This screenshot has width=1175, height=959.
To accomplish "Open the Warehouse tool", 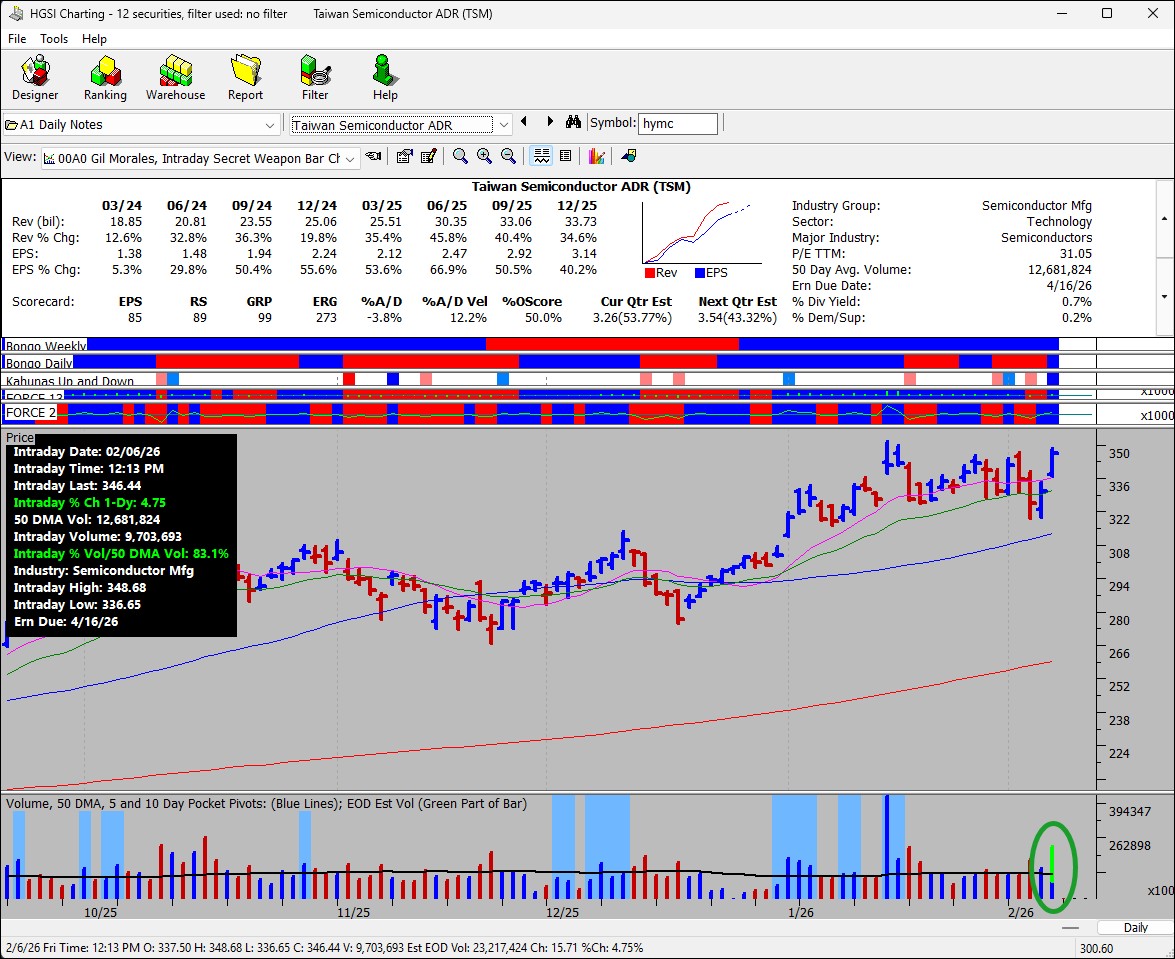I will point(175,78).
